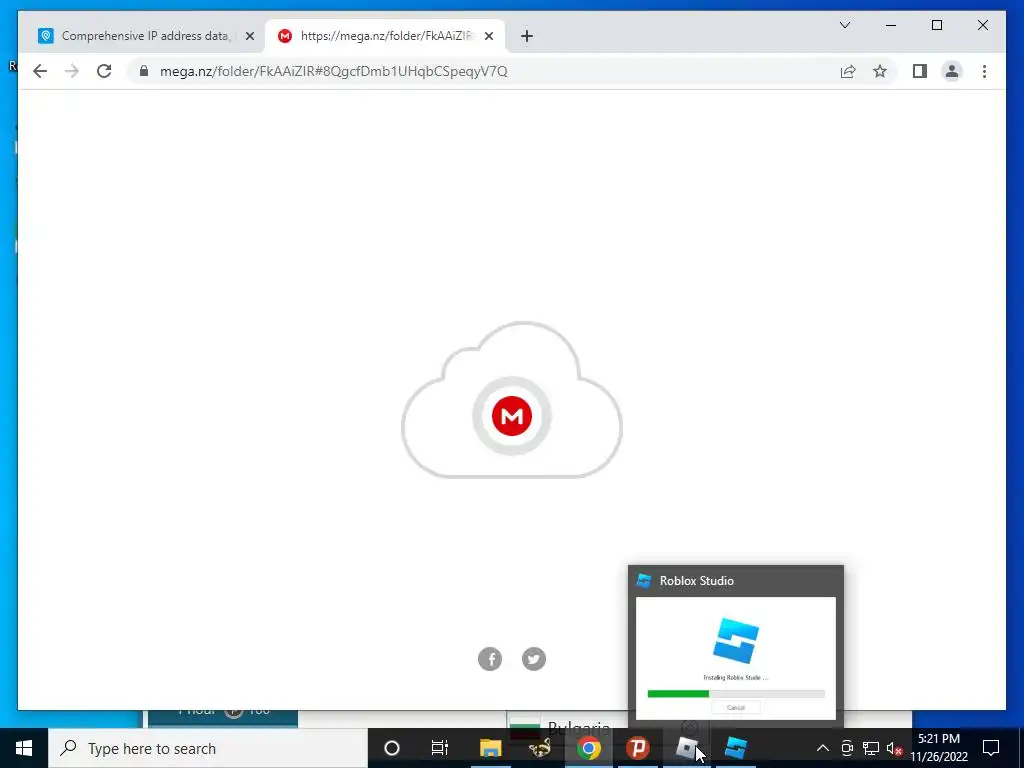The image size is (1024, 768).
Task: Open Cortana from the taskbar circle
Action: click(x=391, y=748)
